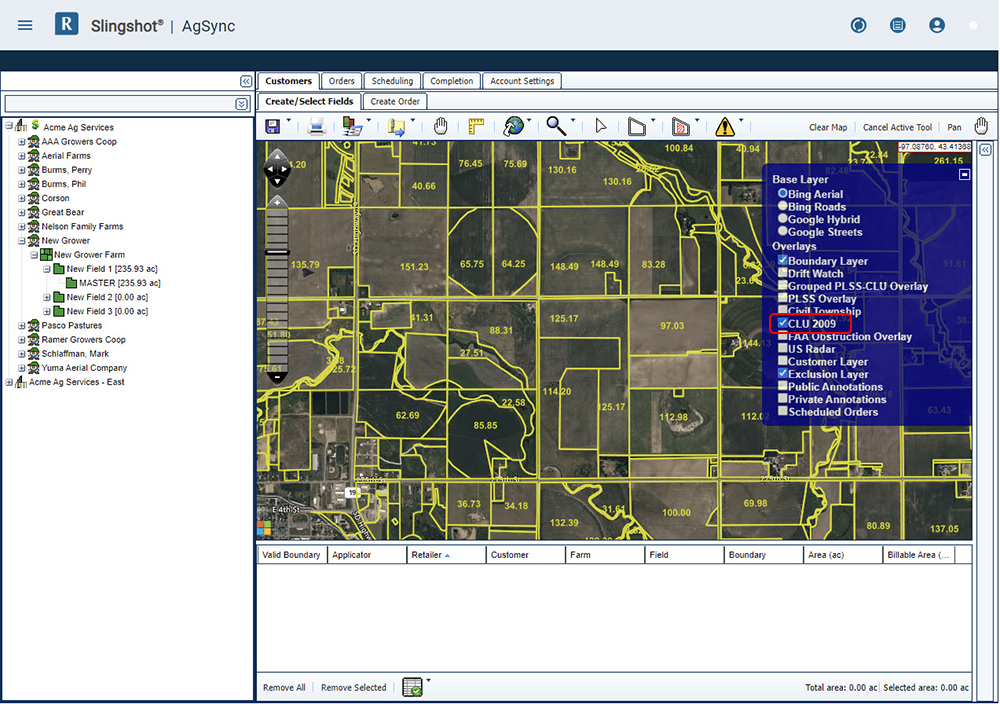Click Cancel Active Tool
This screenshot has height=704, width=1000.
[x=897, y=127]
